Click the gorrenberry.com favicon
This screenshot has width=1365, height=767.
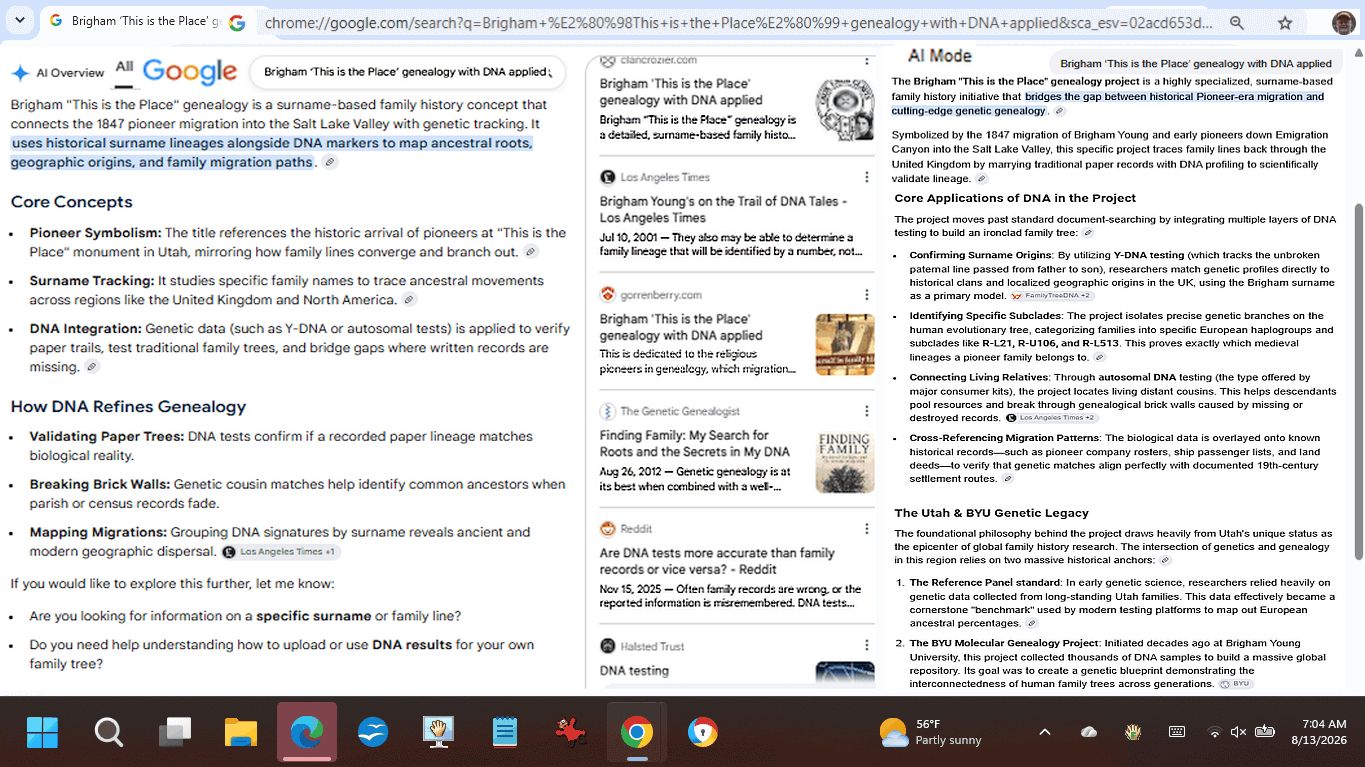[x=608, y=294]
